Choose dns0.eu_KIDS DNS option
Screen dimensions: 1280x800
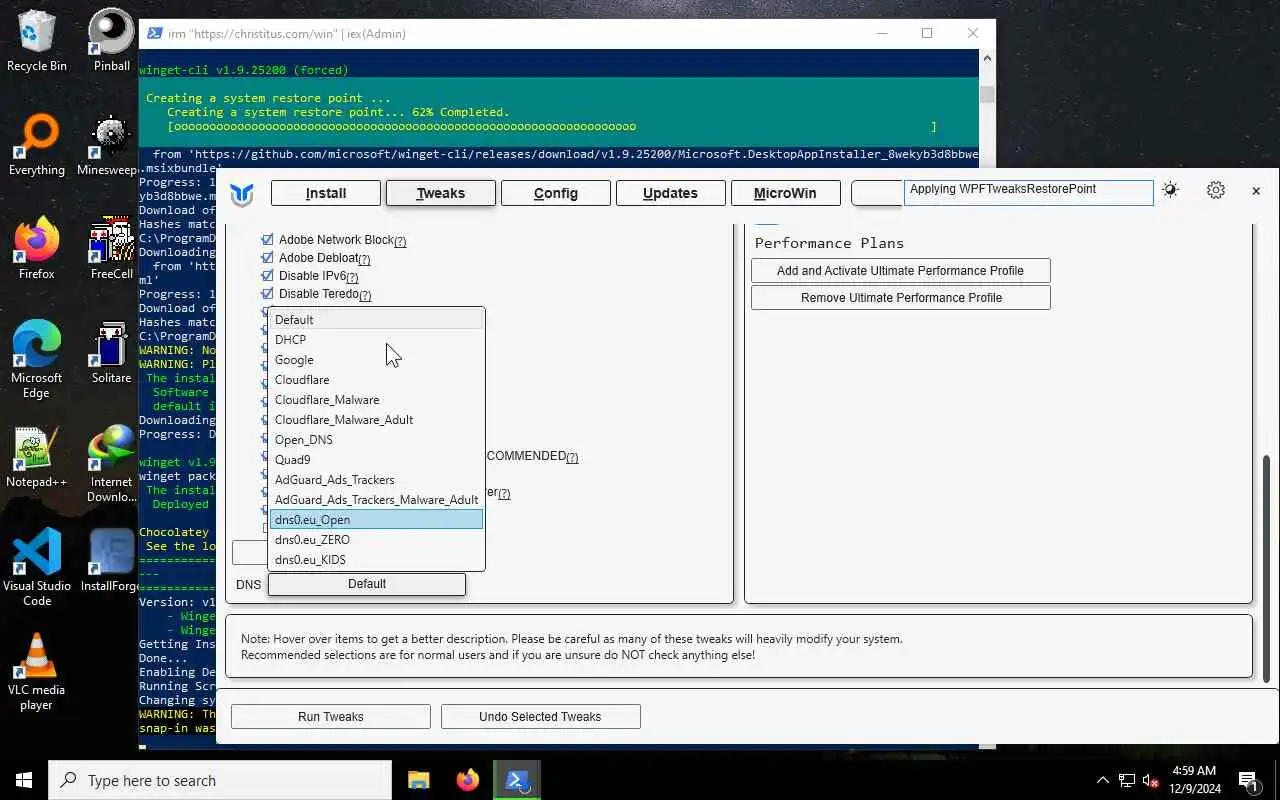coord(376,560)
